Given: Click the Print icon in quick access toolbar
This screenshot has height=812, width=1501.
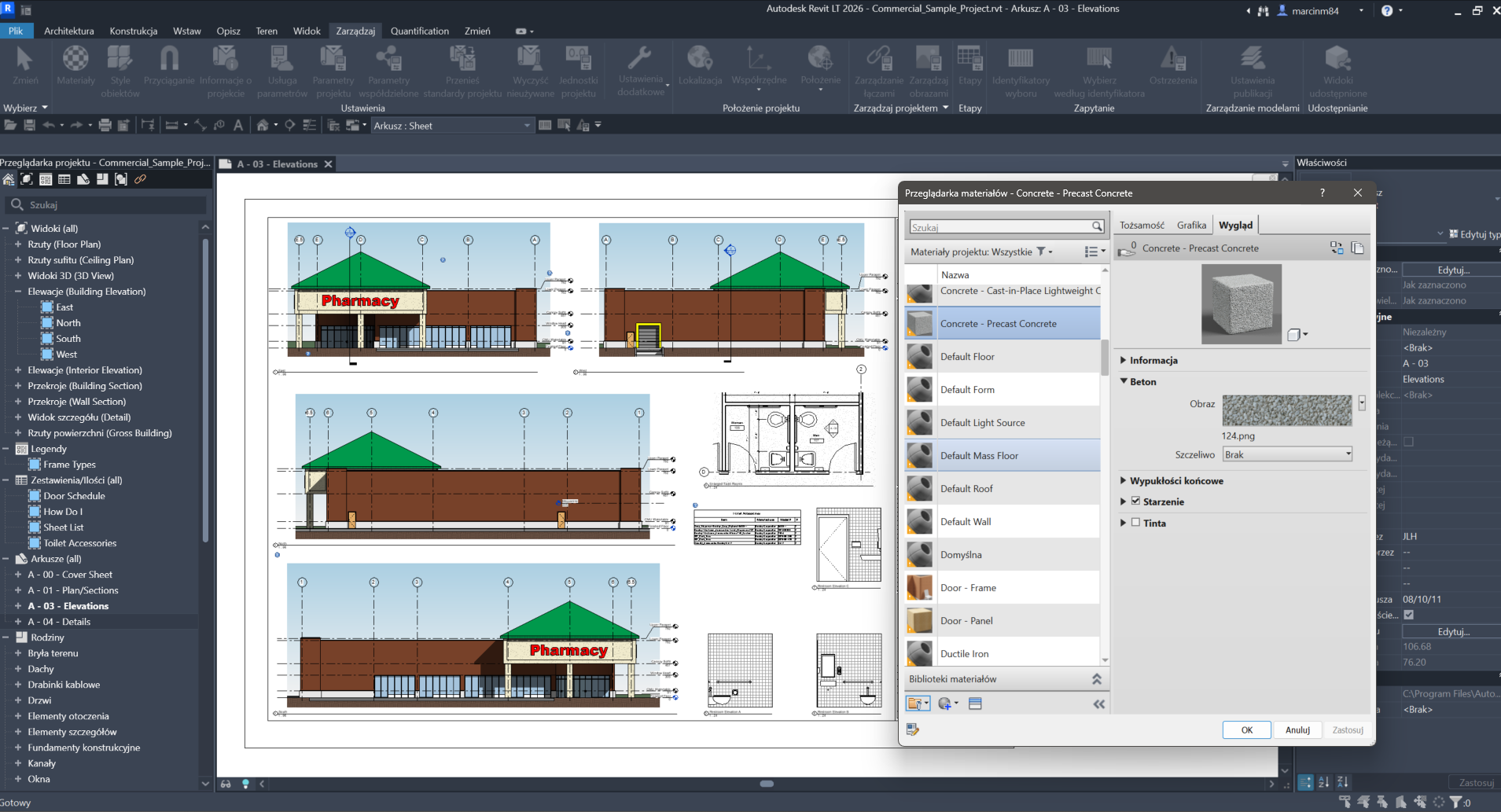Looking at the screenshot, I should point(105,125).
